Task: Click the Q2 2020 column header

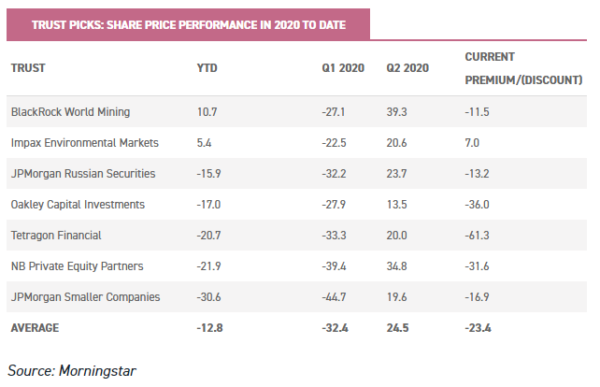Action: pos(408,68)
